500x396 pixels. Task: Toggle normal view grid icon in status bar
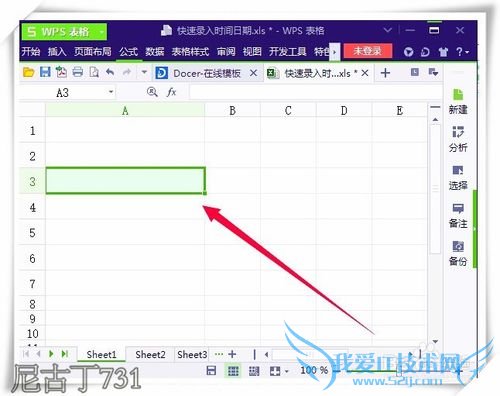coord(233,371)
